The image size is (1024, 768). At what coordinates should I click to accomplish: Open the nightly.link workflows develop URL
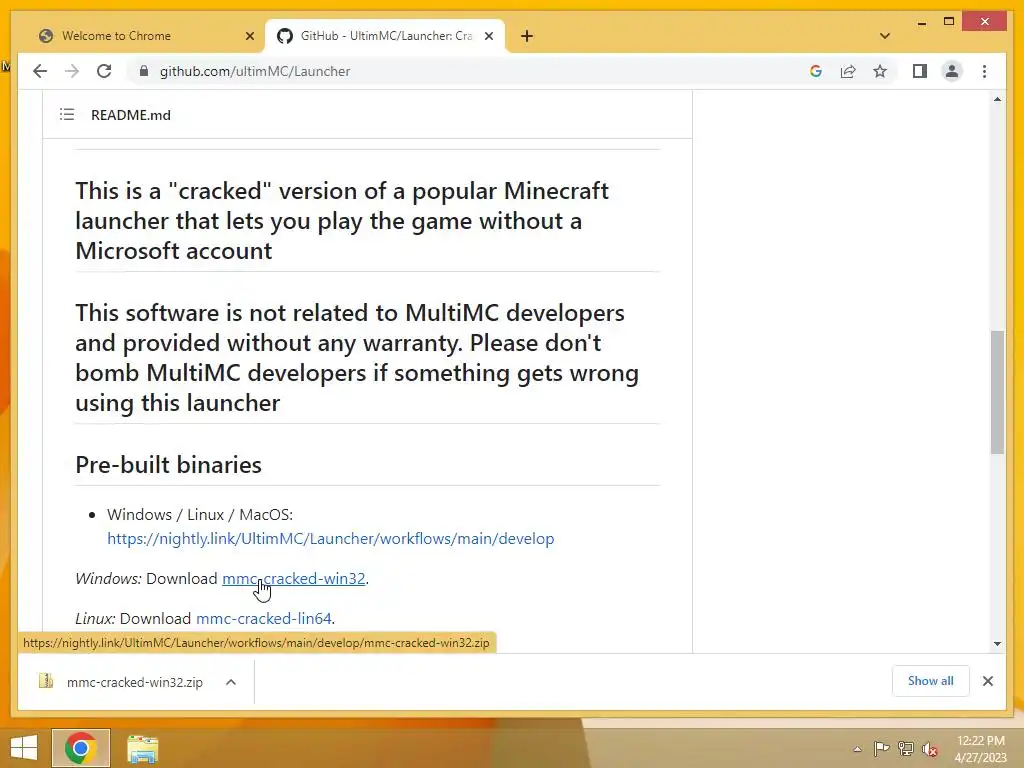pyautogui.click(x=330, y=539)
